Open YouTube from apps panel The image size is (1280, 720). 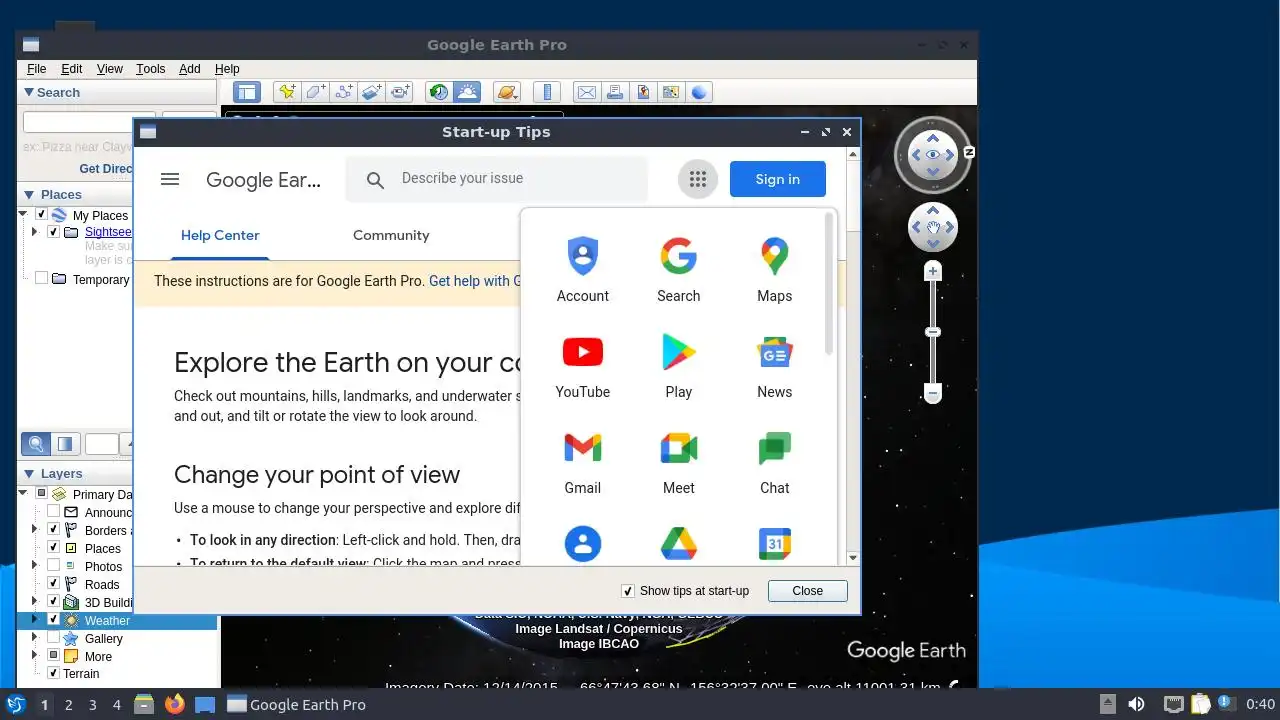pyautogui.click(x=583, y=366)
